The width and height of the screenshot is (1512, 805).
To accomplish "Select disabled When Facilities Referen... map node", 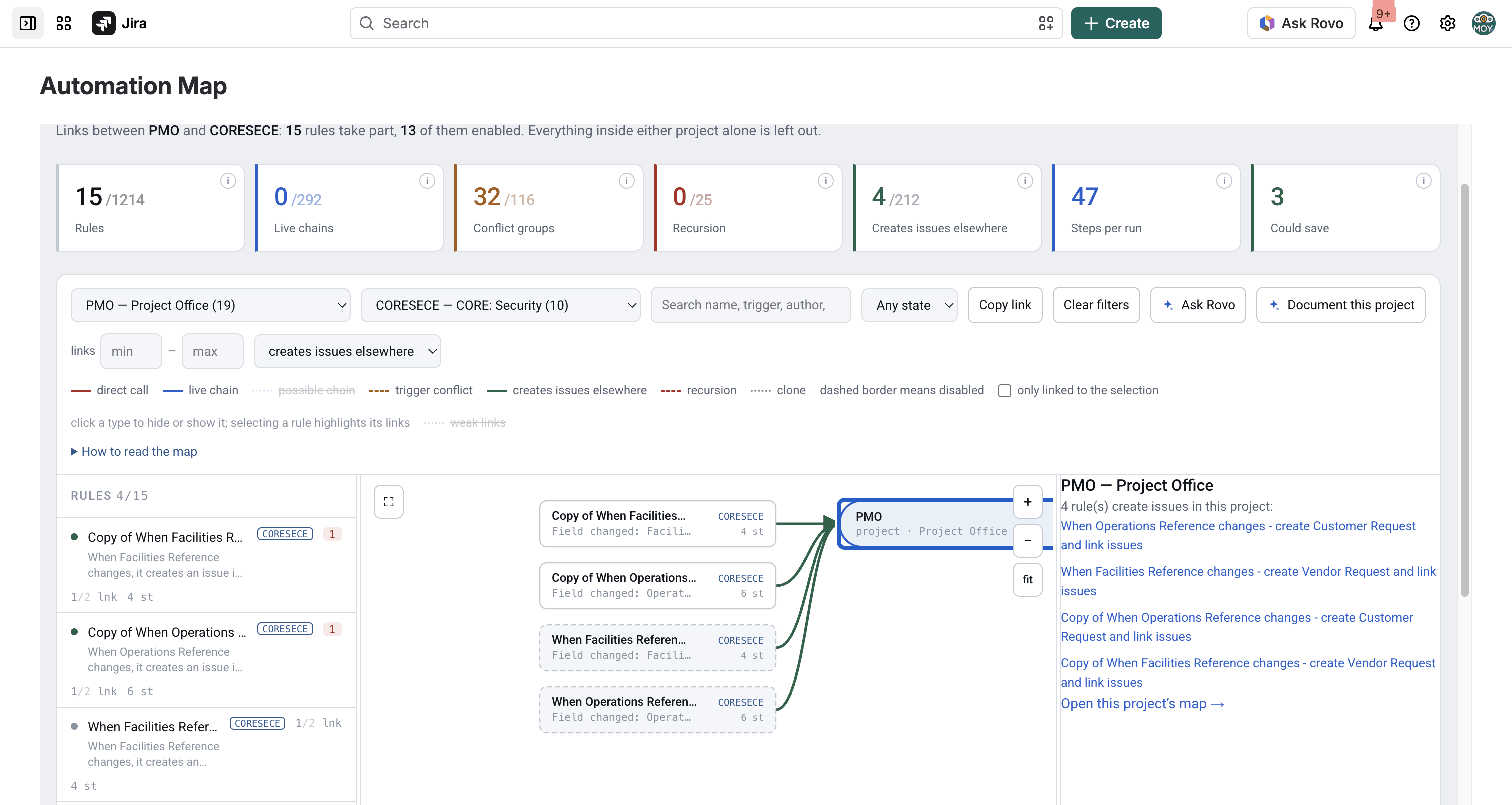I will [x=657, y=647].
